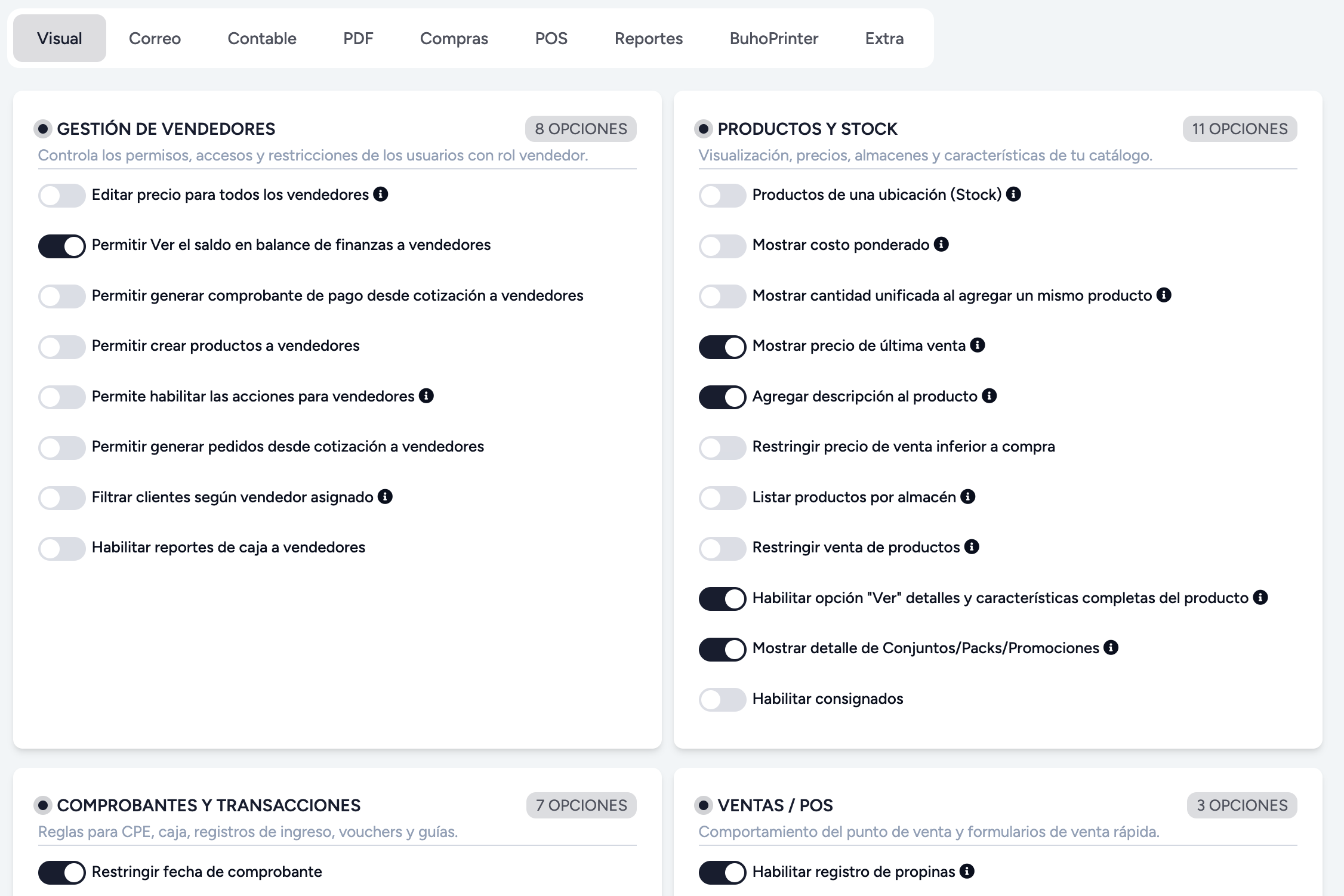
Task: Select the Reportes tab
Action: [649, 38]
